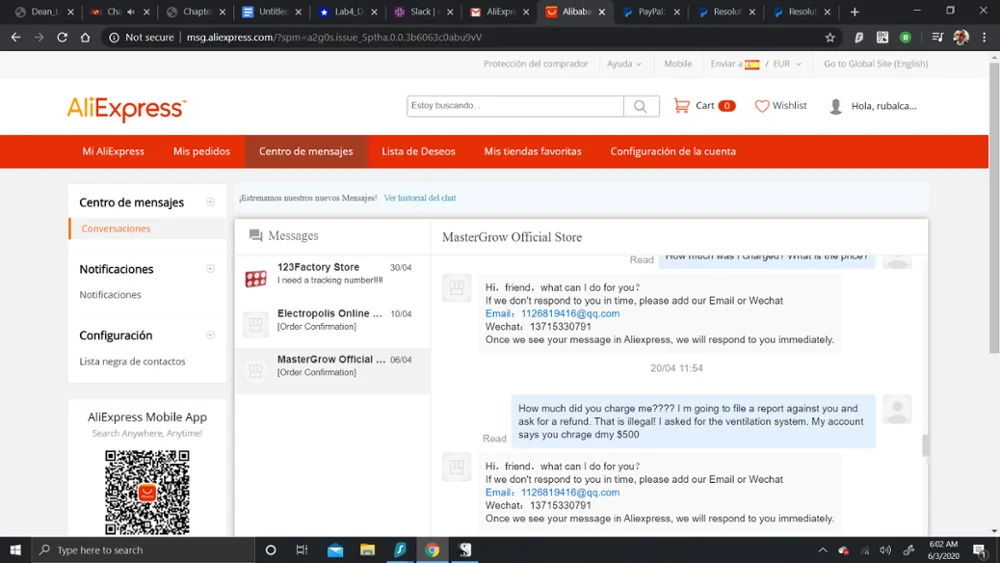Image resolution: width=1000 pixels, height=563 pixels.
Task: Expand the Ayuda dropdown
Action: coord(624,64)
